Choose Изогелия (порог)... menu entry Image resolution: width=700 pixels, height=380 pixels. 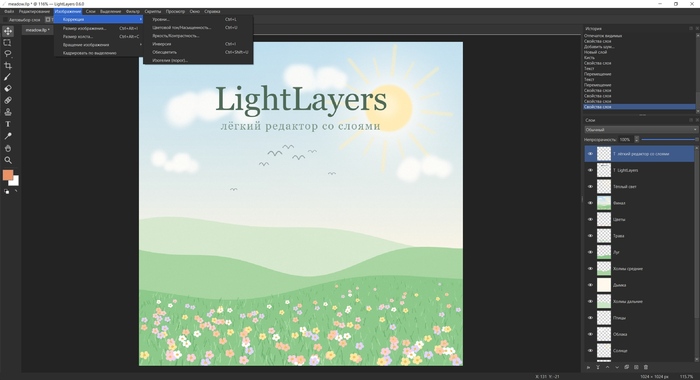198,60
